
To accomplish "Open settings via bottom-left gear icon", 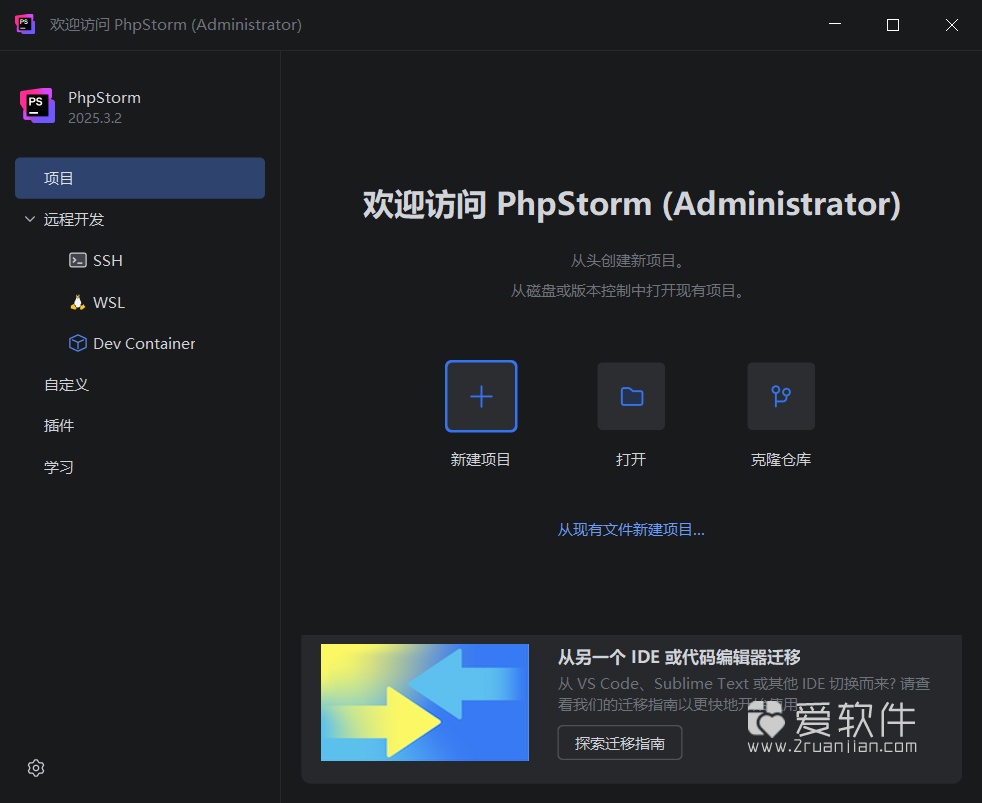I will pyautogui.click(x=36, y=768).
